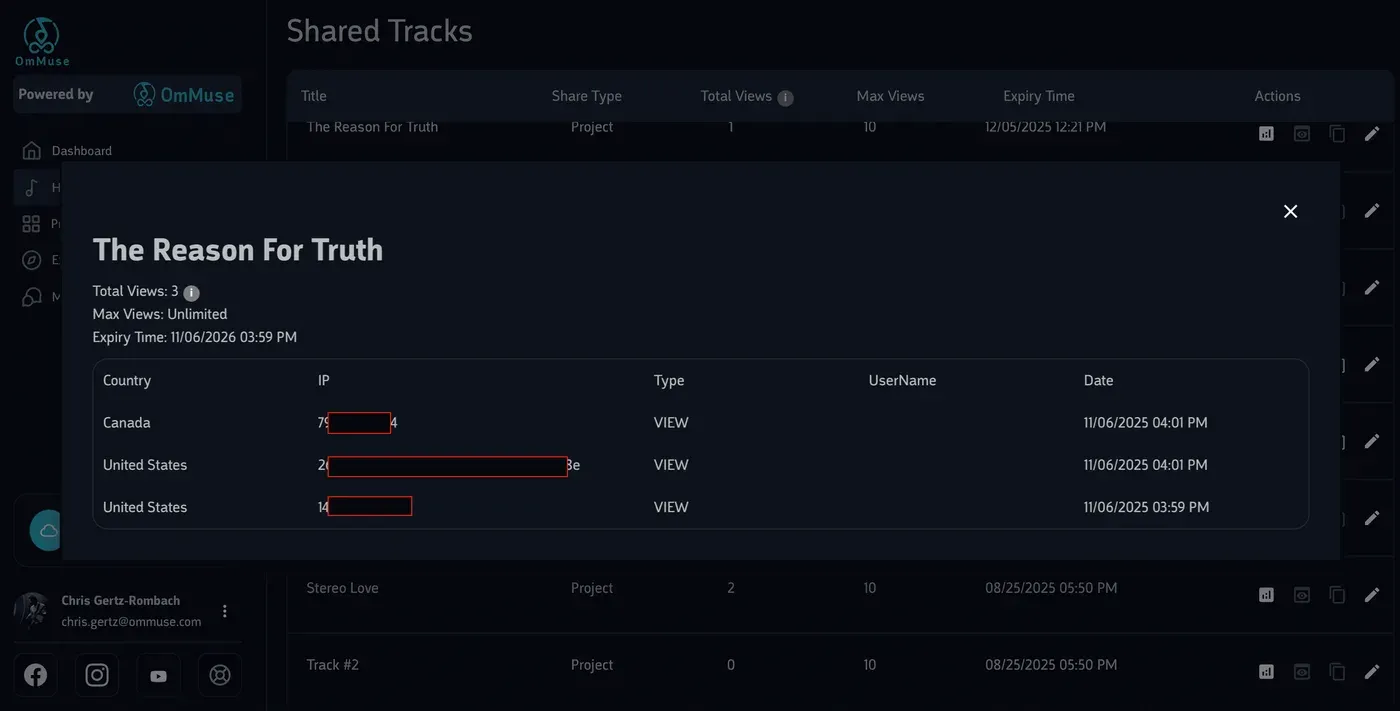This screenshot has width=1400, height=711.
Task: Open the help lifebuoy icon
Action: (220, 675)
